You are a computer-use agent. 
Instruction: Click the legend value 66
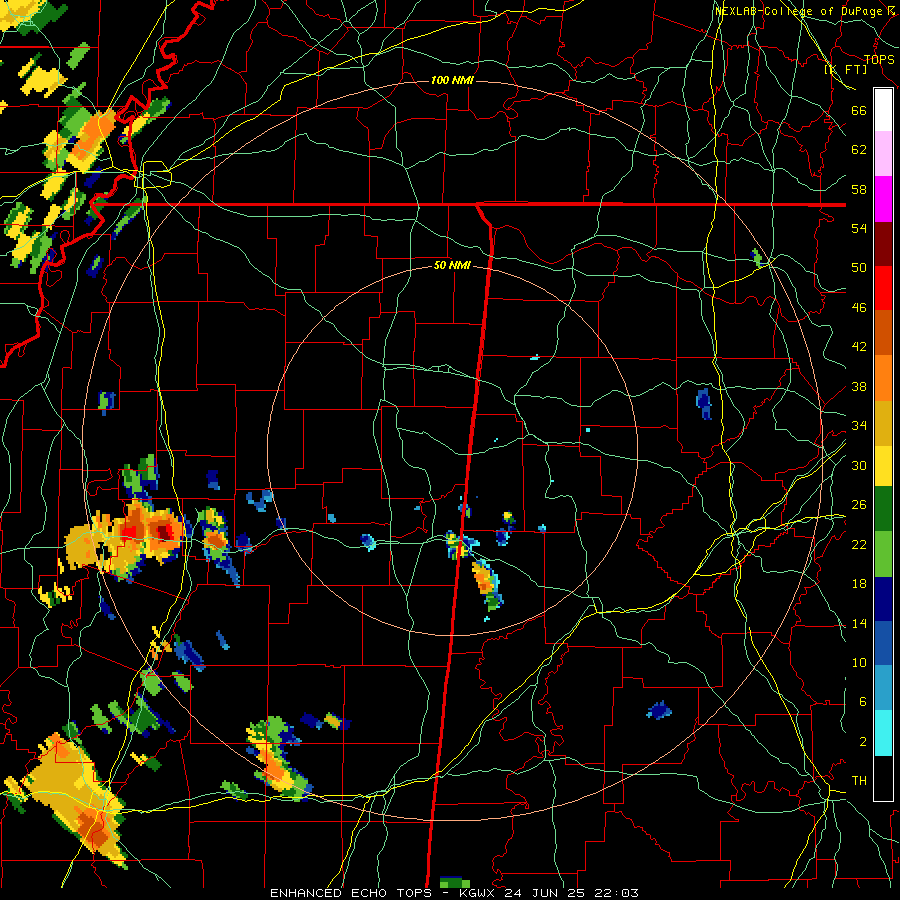click(x=859, y=110)
